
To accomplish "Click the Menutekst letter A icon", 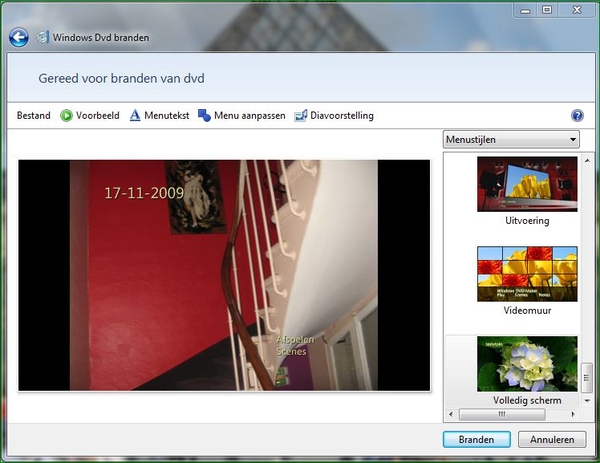I will [135, 115].
